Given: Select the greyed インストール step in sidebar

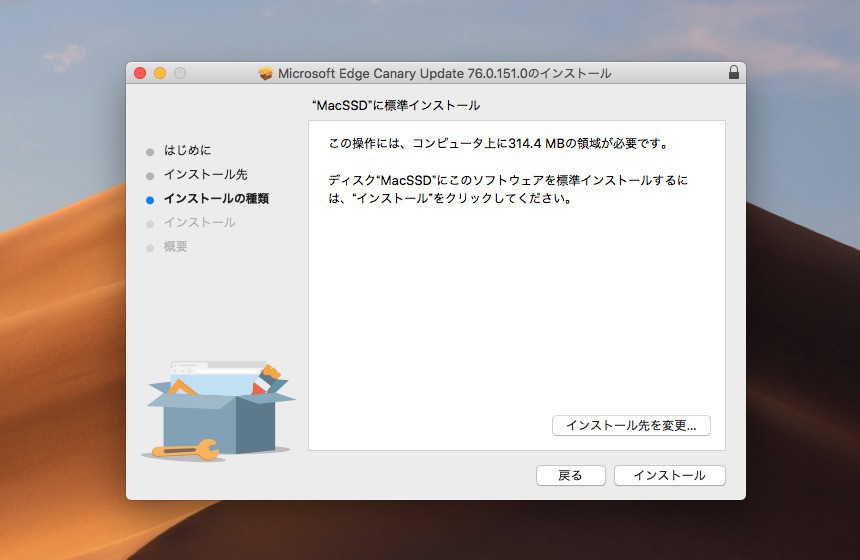Looking at the screenshot, I should [x=200, y=223].
